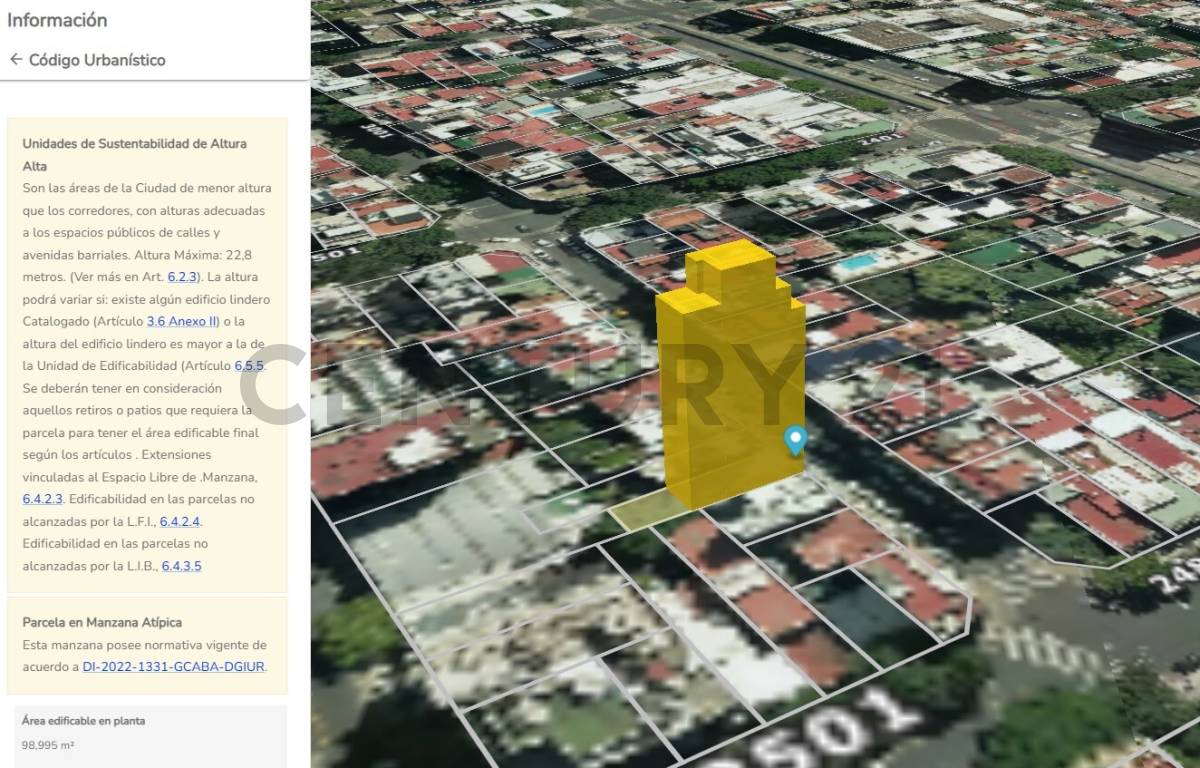Click the Parcela en Manzana Atípica heading

tap(102, 622)
